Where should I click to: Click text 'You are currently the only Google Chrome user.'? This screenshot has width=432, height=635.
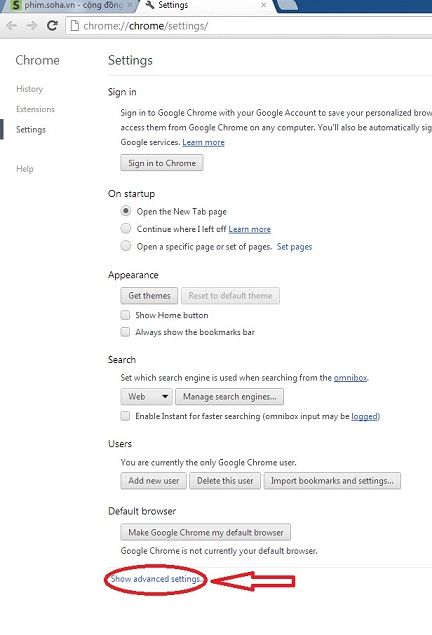[x=209, y=462]
